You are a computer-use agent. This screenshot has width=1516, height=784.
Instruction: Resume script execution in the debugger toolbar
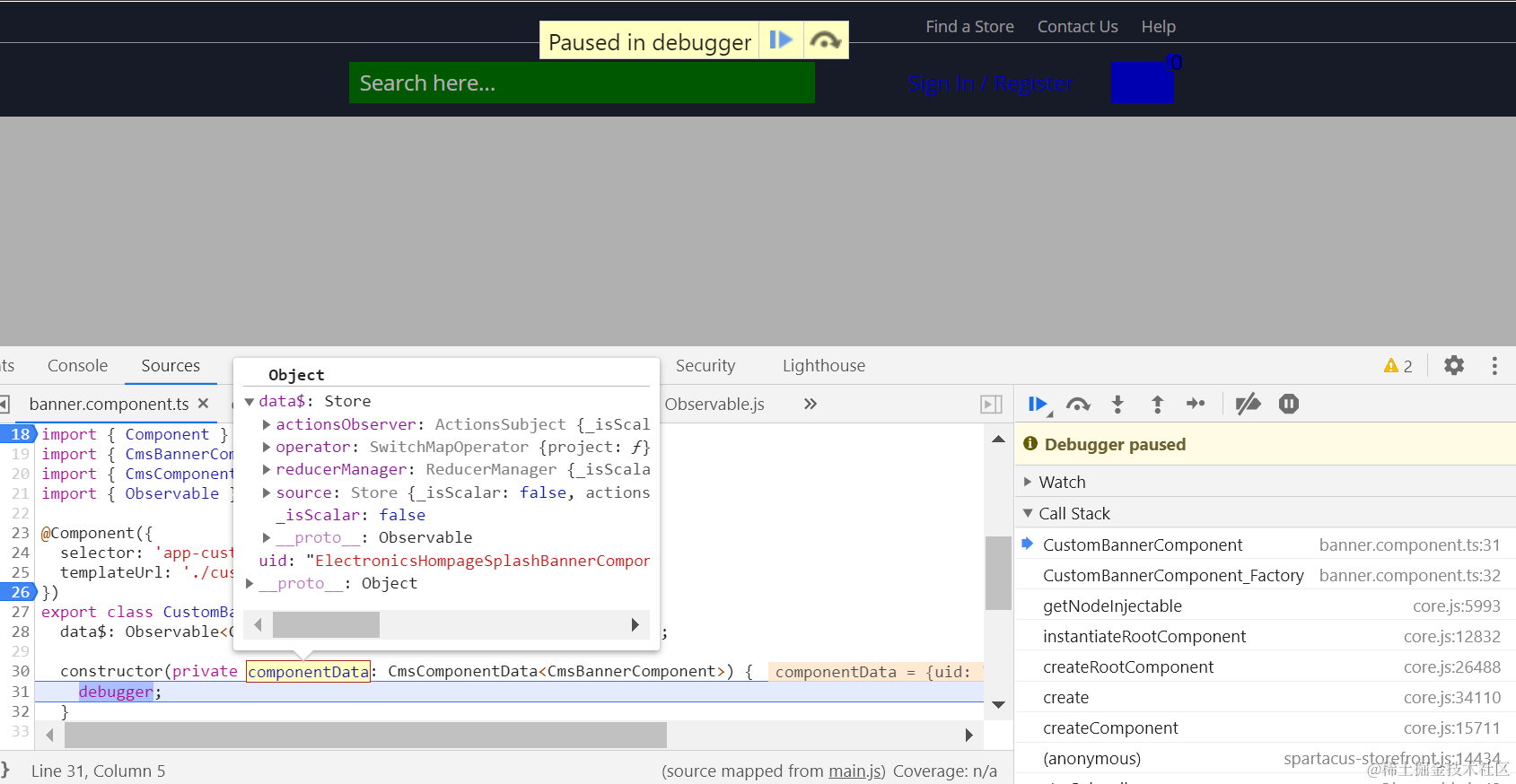(1038, 405)
